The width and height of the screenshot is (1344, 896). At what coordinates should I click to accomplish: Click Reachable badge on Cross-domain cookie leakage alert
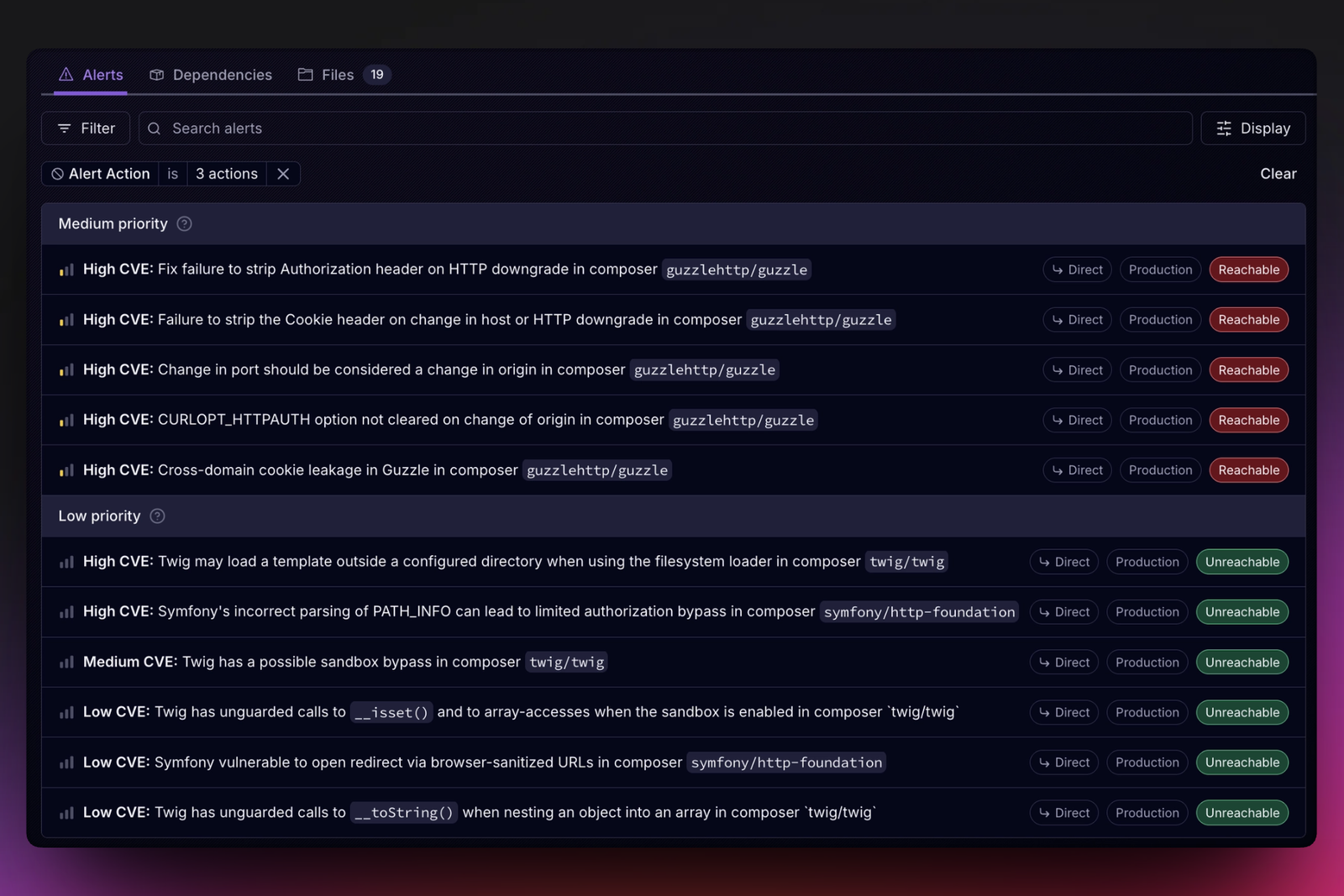(x=1249, y=470)
